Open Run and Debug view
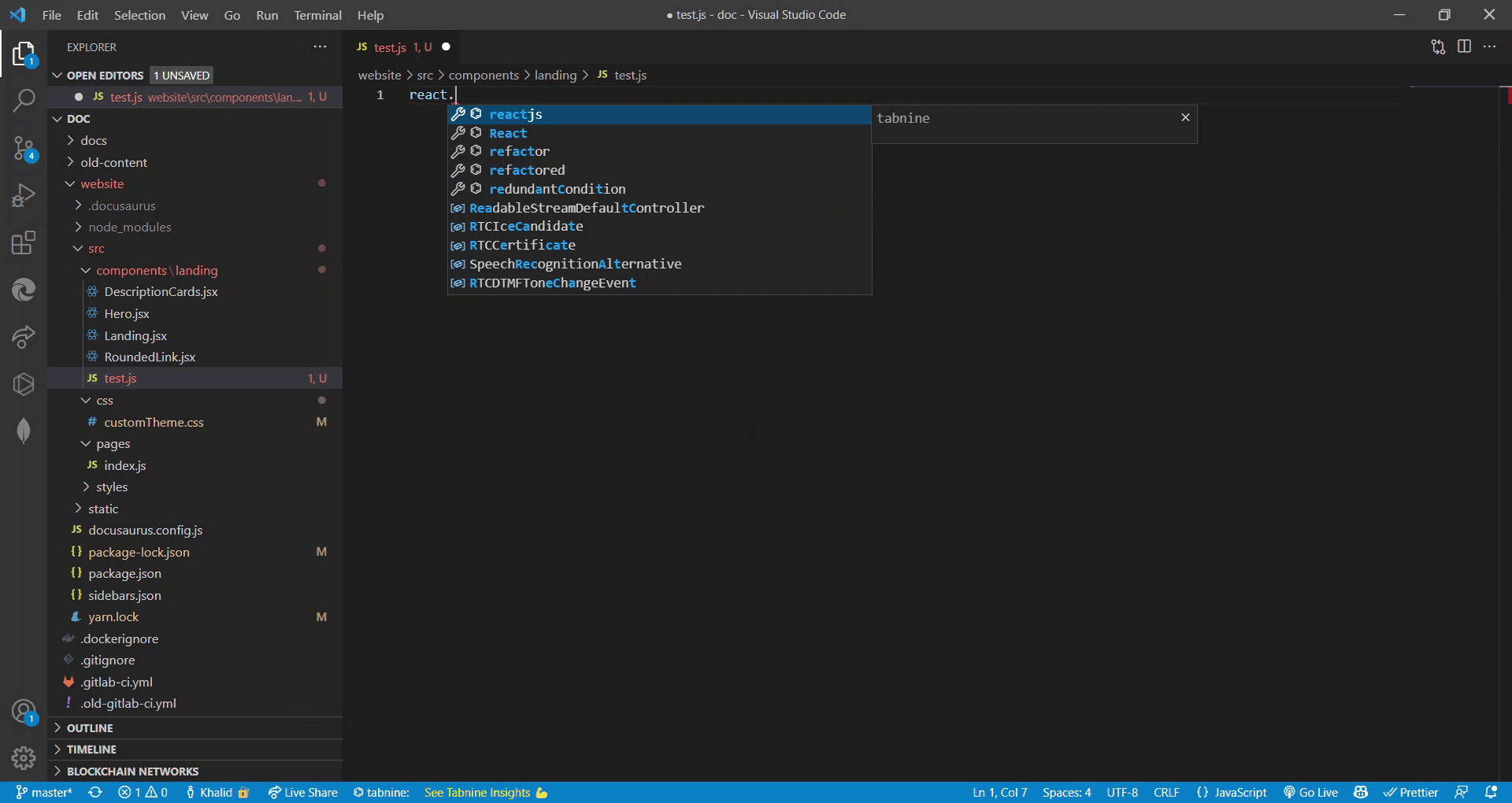Image resolution: width=1512 pixels, height=803 pixels. click(x=24, y=195)
